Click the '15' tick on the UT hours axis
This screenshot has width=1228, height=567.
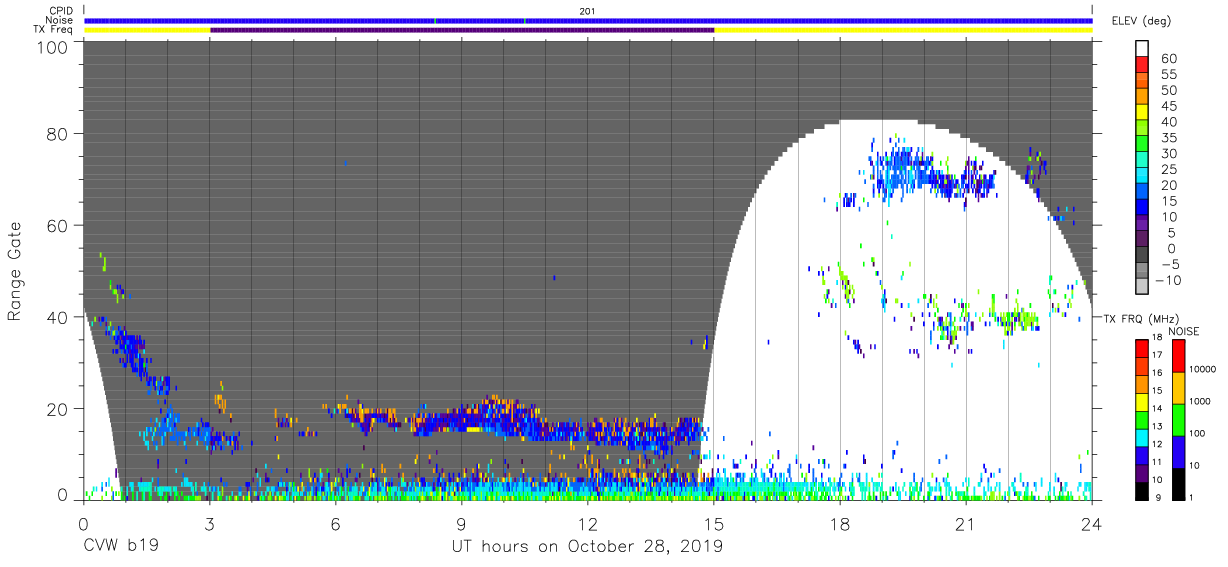click(713, 523)
